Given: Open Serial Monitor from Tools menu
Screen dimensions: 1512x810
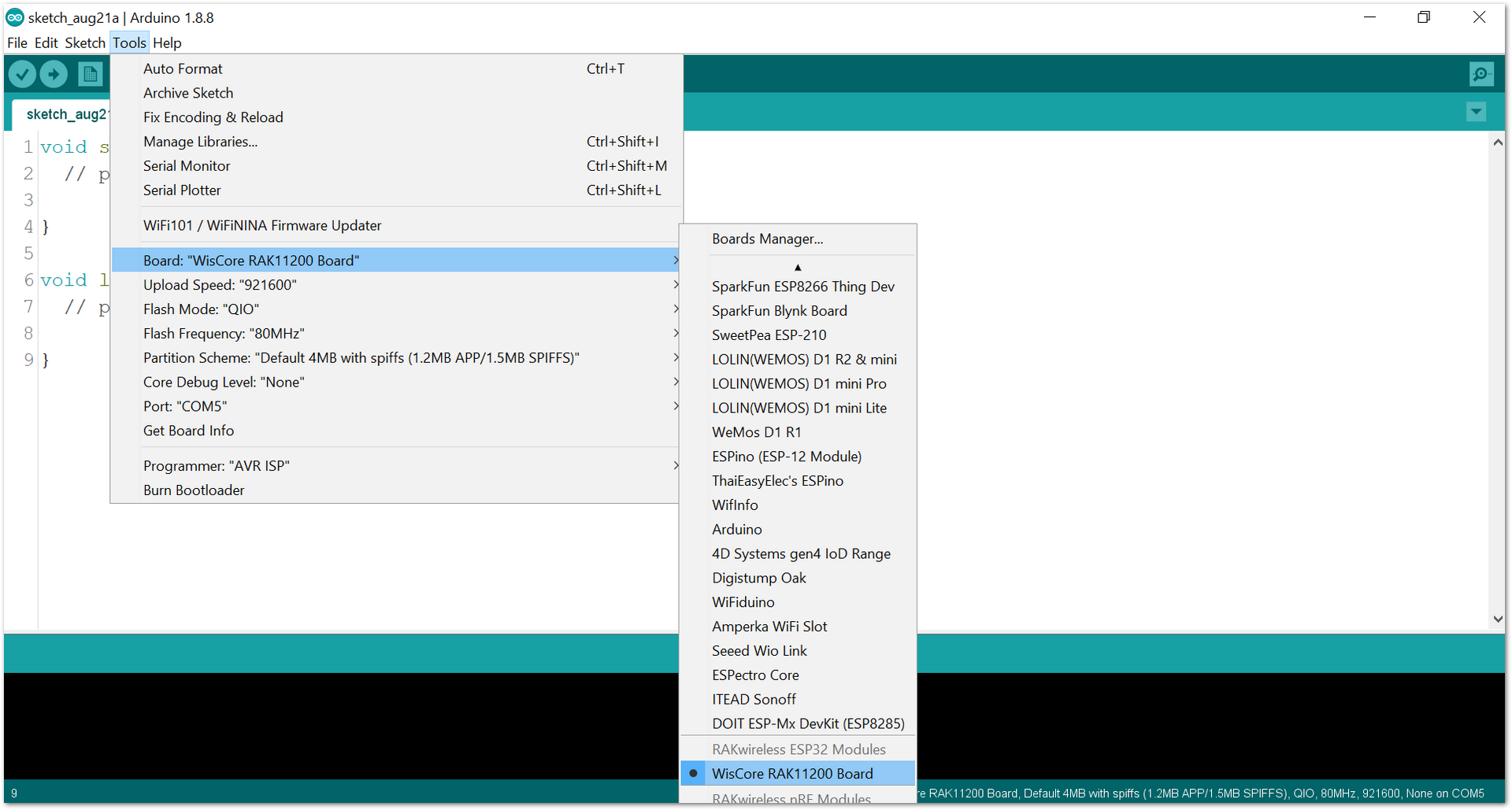Looking at the screenshot, I should click(x=396, y=167).
